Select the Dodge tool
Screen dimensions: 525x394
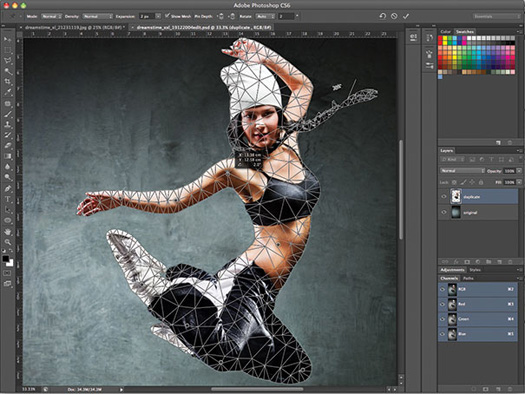(7, 177)
